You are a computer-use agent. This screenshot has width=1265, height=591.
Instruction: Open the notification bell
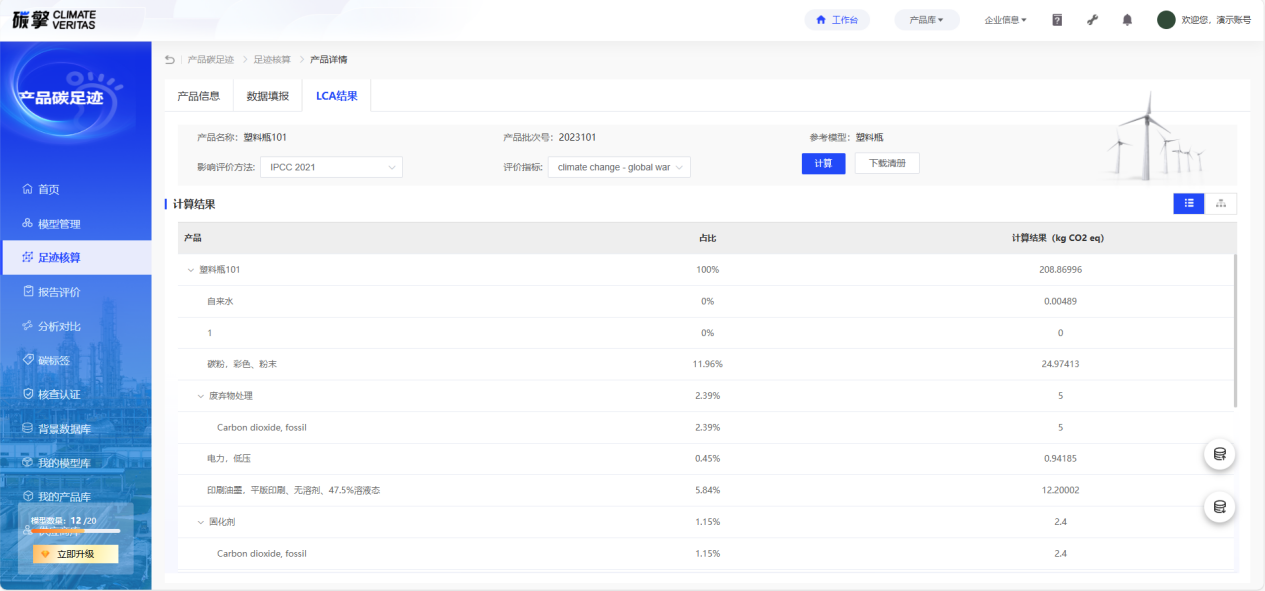pyautogui.click(x=1127, y=20)
